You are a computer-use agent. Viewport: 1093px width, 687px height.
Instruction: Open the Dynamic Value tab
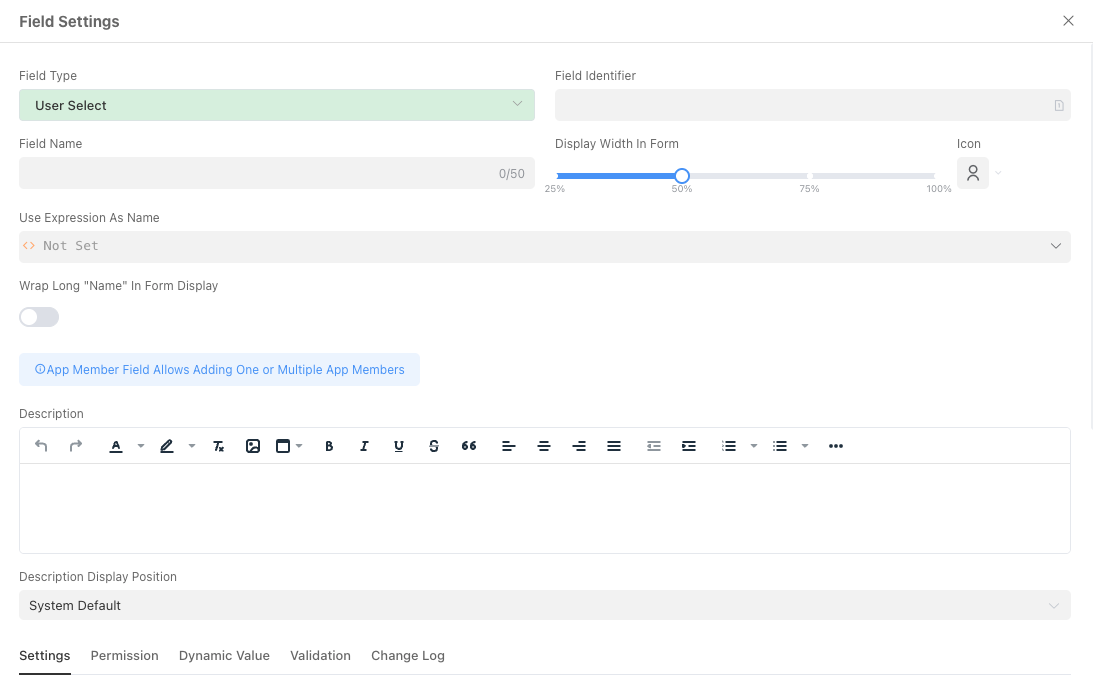tap(224, 656)
